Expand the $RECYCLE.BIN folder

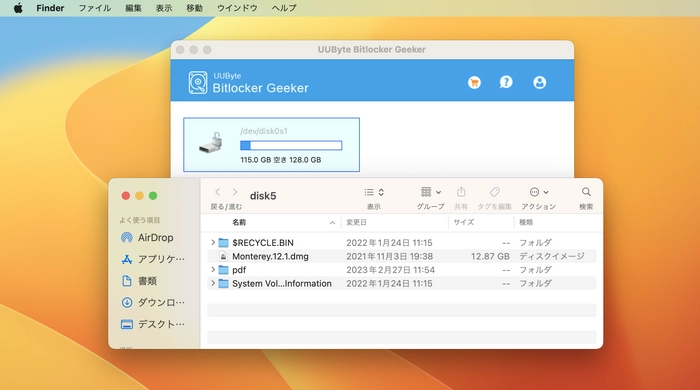(213, 243)
